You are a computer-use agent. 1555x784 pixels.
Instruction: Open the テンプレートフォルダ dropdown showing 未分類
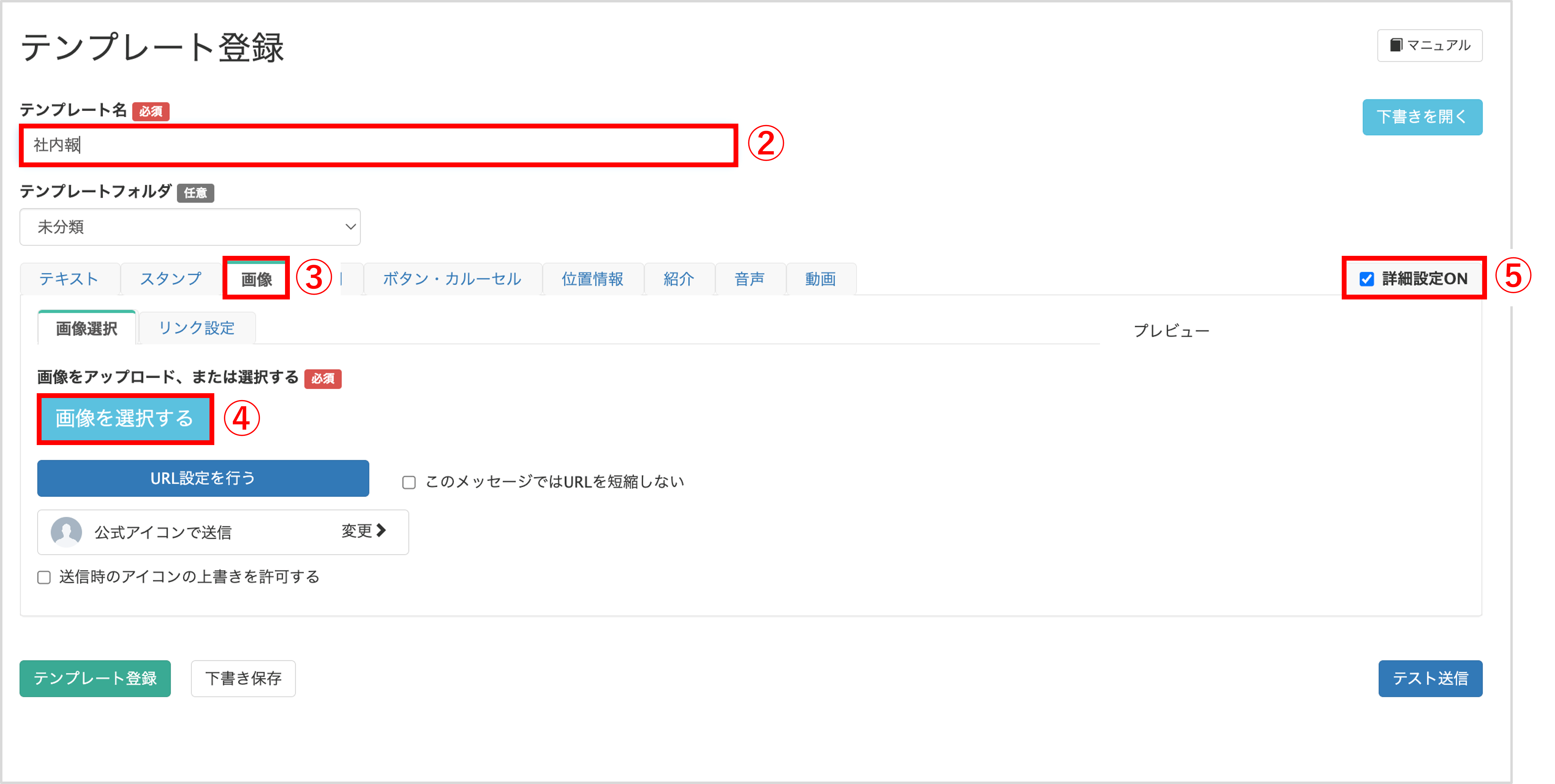coord(190,227)
